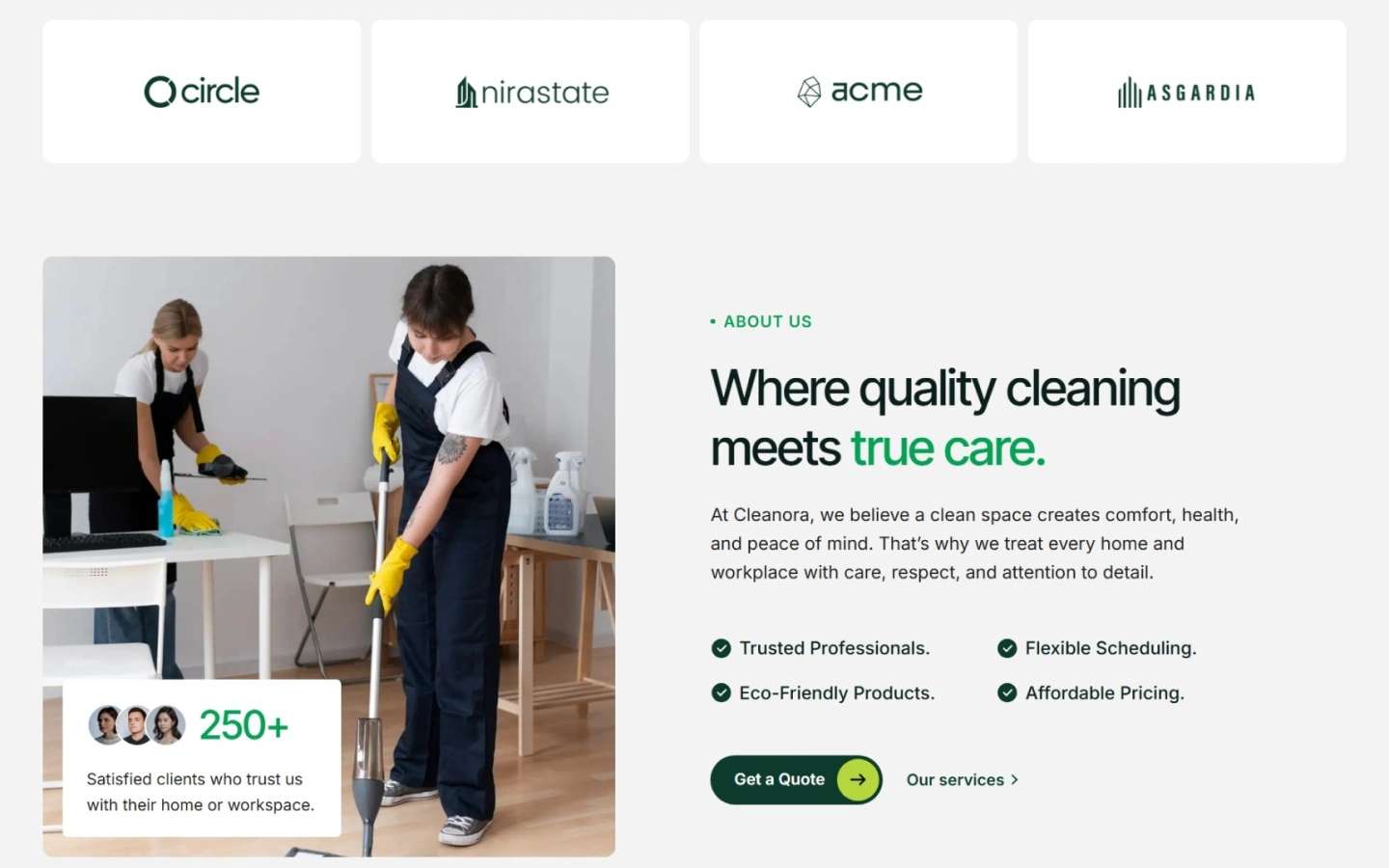
Task: Click the yellow arrow circle icon
Action: (858, 779)
